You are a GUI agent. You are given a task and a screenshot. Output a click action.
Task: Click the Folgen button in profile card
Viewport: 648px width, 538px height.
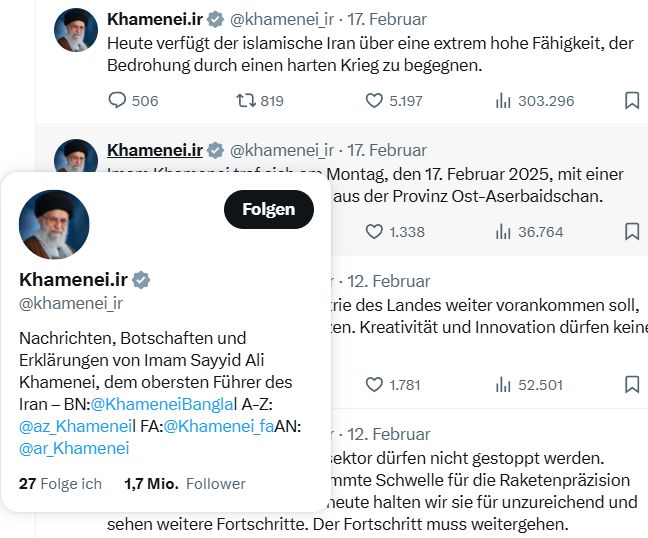(269, 209)
